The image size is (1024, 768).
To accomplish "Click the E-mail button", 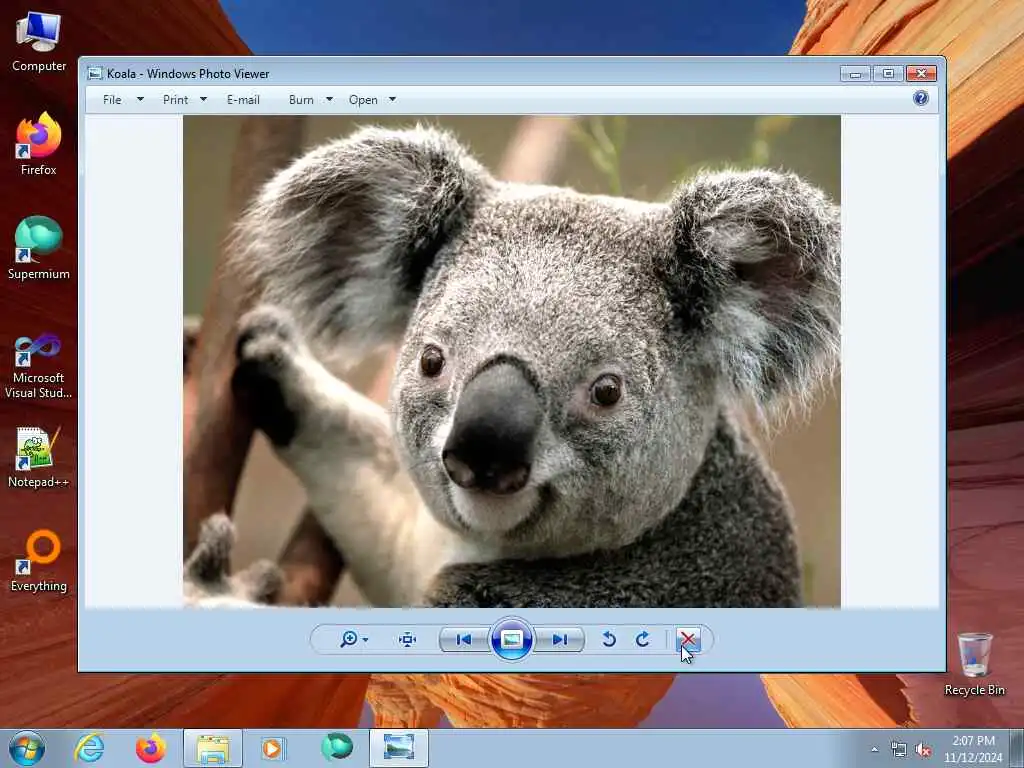I will tap(243, 100).
